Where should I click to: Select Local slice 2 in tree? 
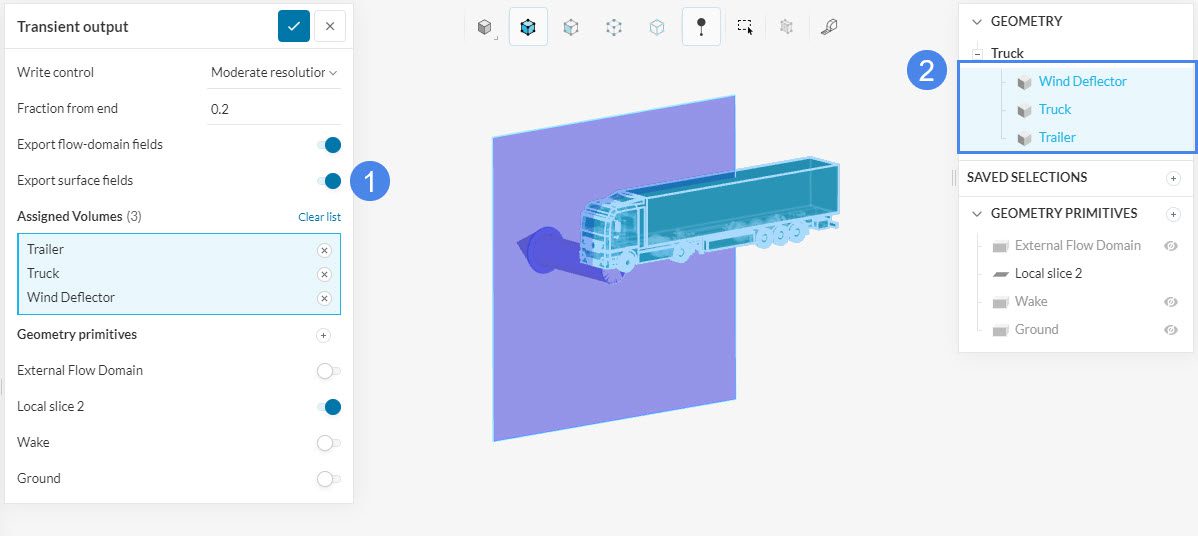(x=1048, y=274)
